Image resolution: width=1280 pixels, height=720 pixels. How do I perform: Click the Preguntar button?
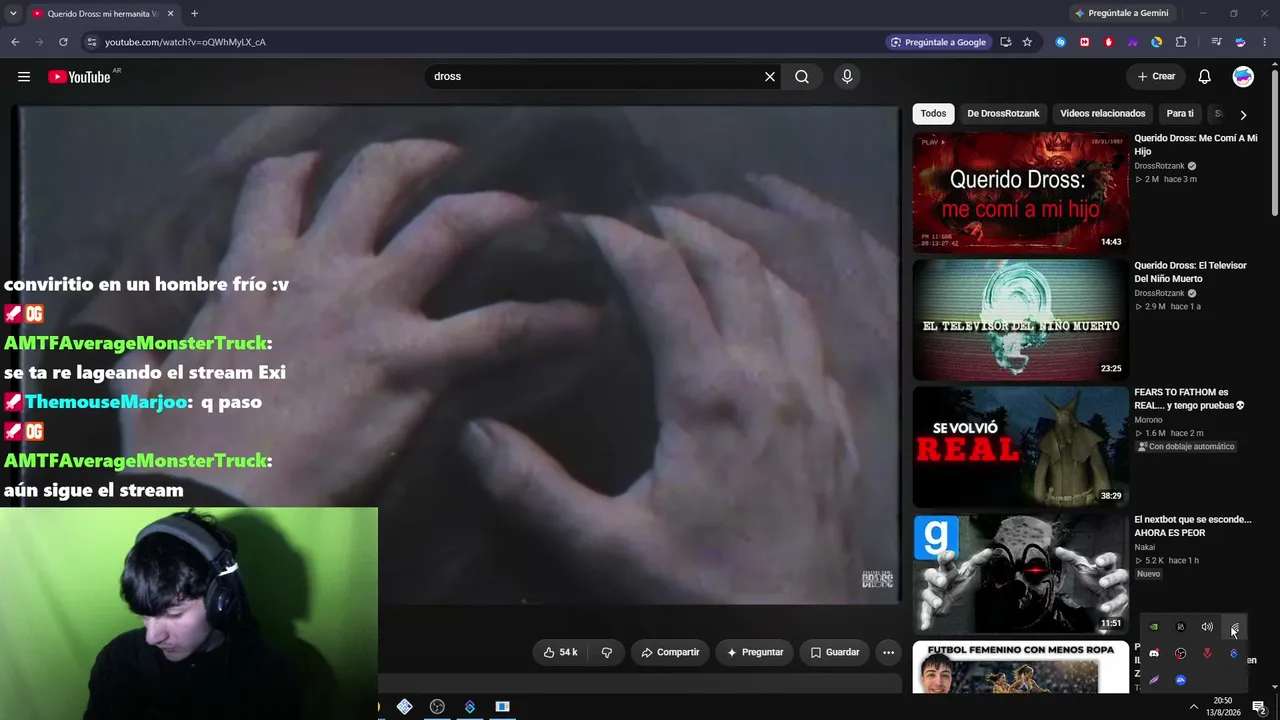coord(755,652)
